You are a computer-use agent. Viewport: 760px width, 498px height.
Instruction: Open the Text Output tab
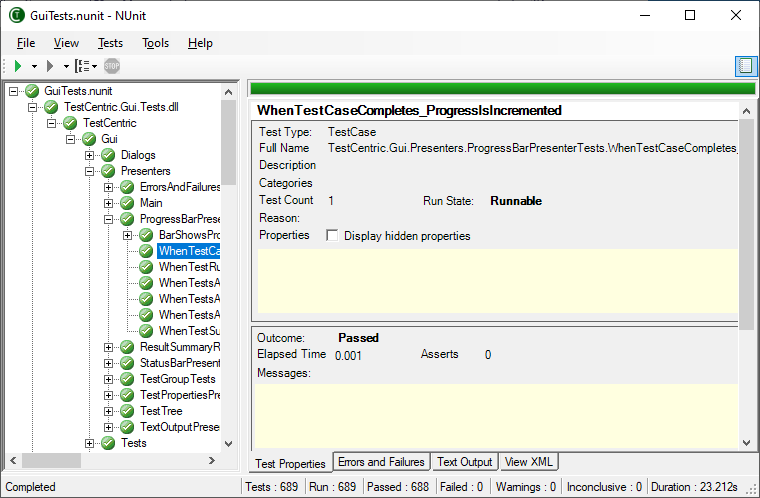tap(464, 462)
